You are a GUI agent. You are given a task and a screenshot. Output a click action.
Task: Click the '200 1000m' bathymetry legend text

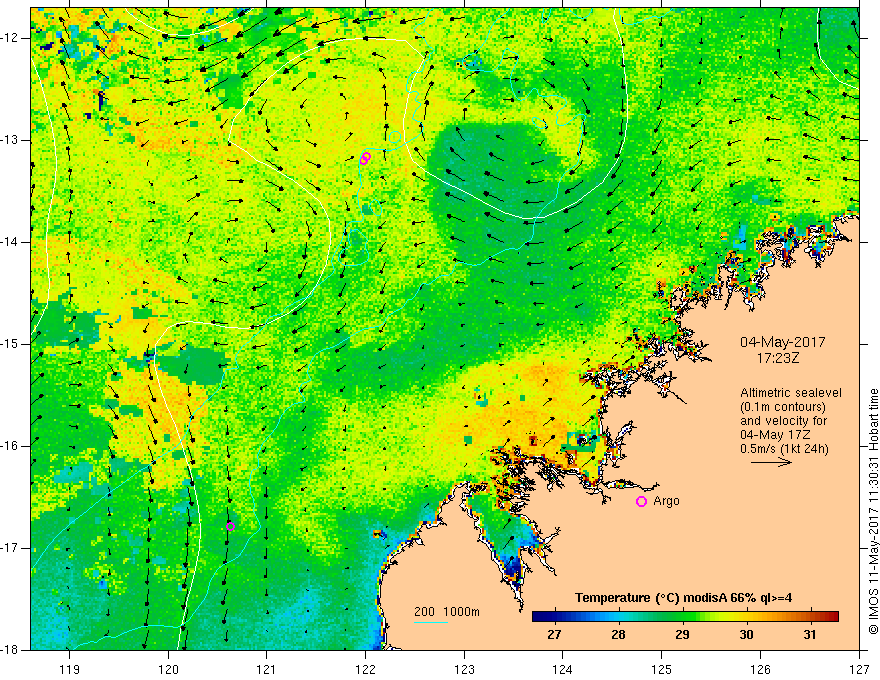coord(447,612)
